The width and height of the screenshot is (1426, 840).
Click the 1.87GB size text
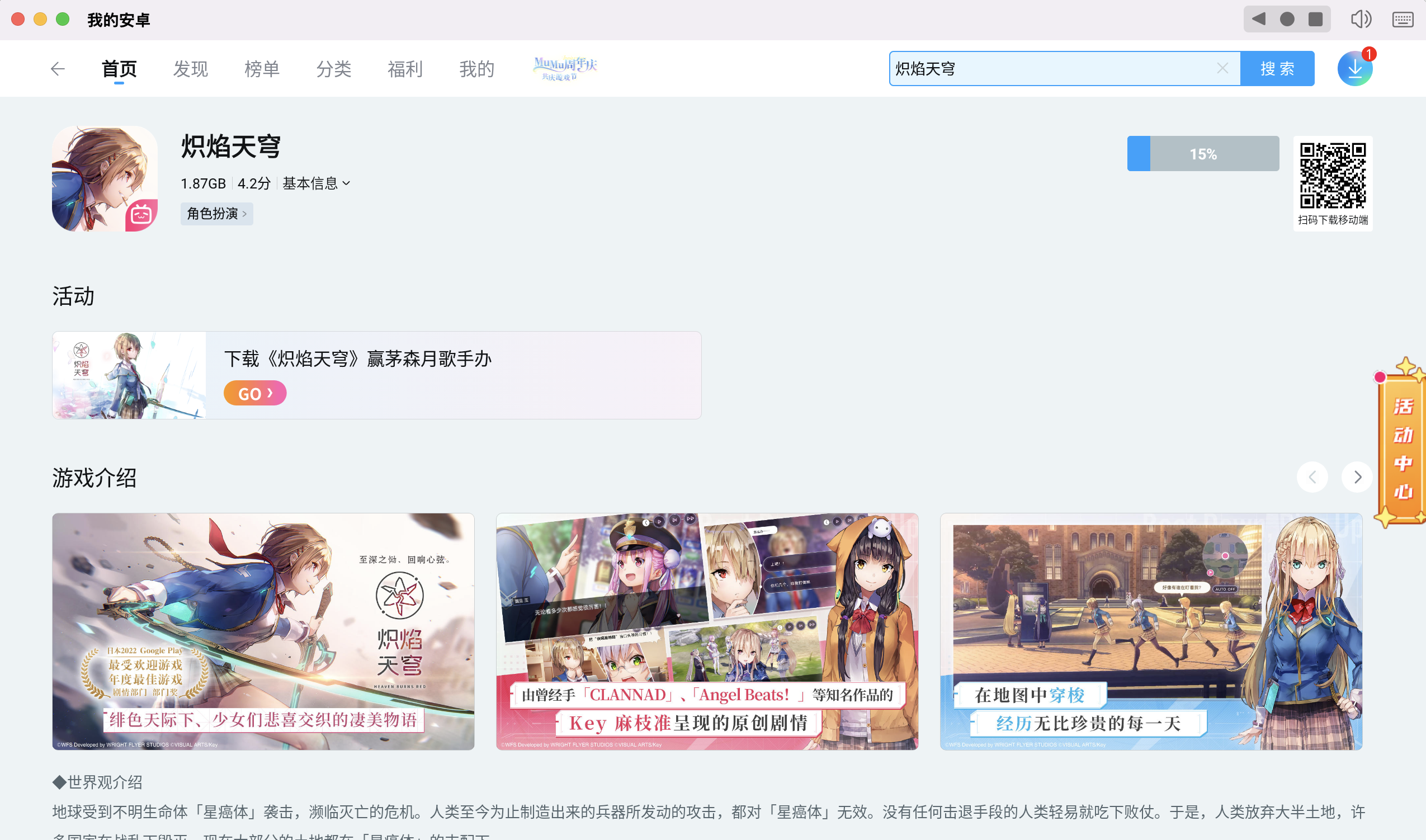(x=203, y=183)
